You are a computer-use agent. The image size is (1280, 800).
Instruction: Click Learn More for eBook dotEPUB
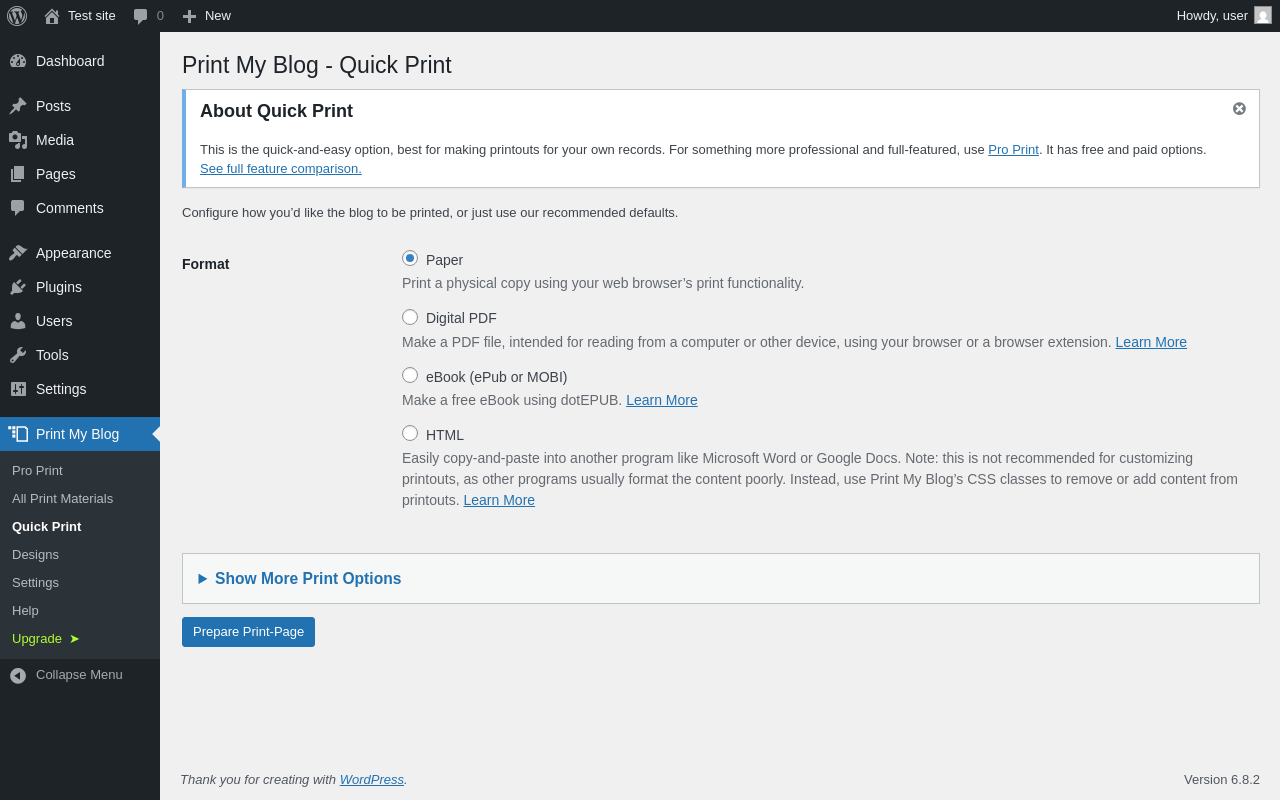coord(662,400)
